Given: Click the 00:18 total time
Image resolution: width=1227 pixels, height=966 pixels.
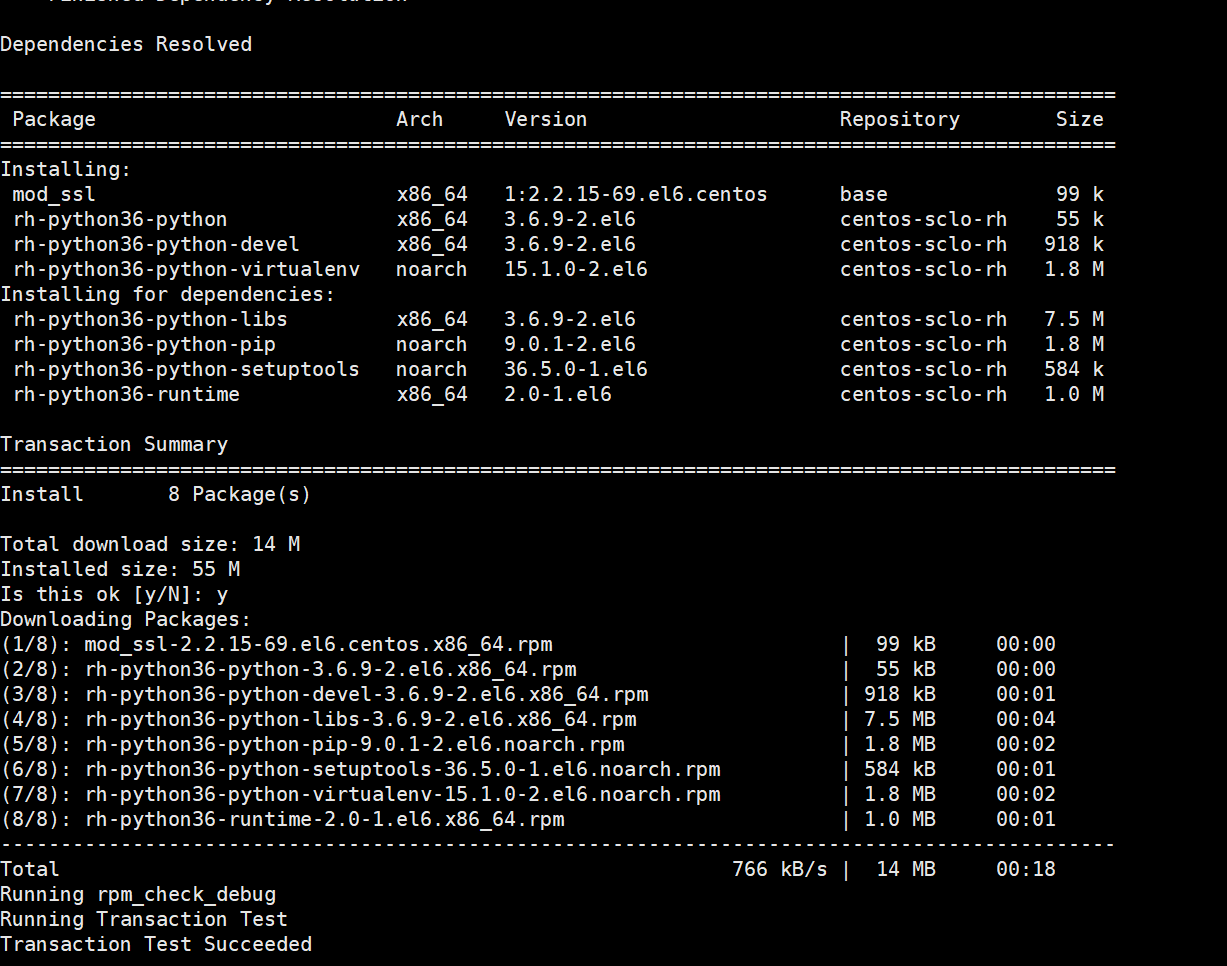Looking at the screenshot, I should 1026,869.
